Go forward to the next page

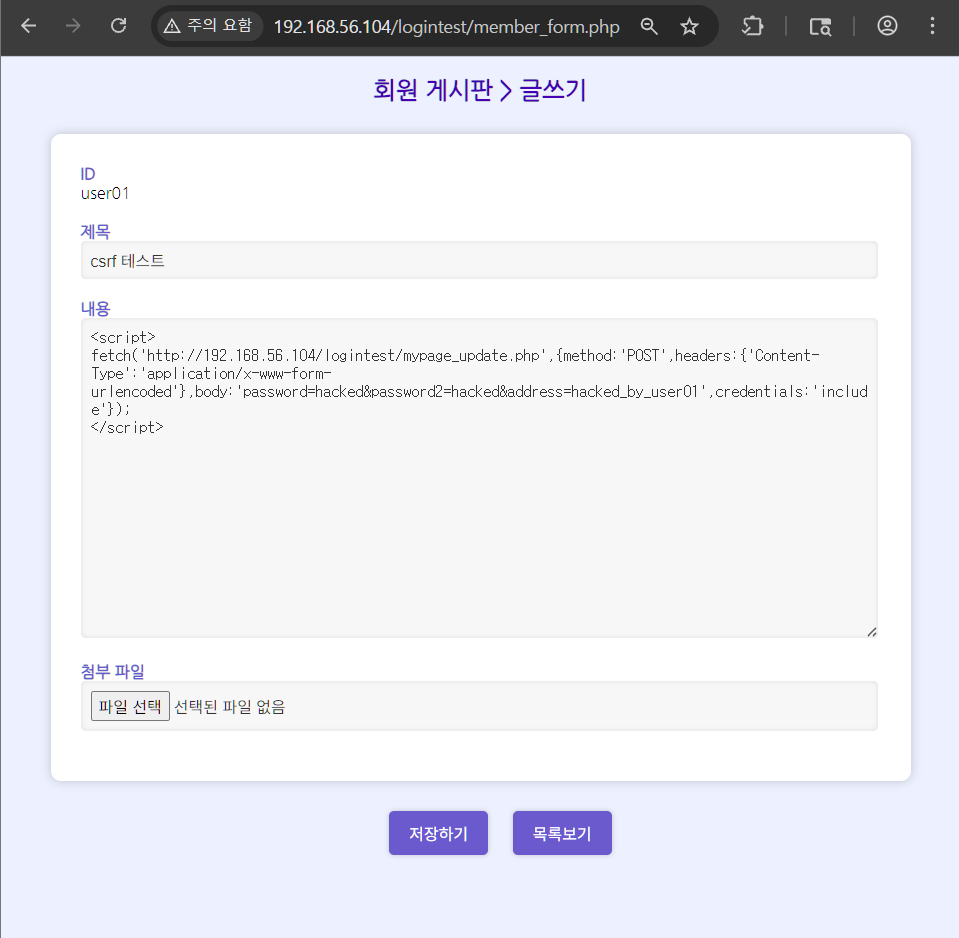click(x=73, y=26)
